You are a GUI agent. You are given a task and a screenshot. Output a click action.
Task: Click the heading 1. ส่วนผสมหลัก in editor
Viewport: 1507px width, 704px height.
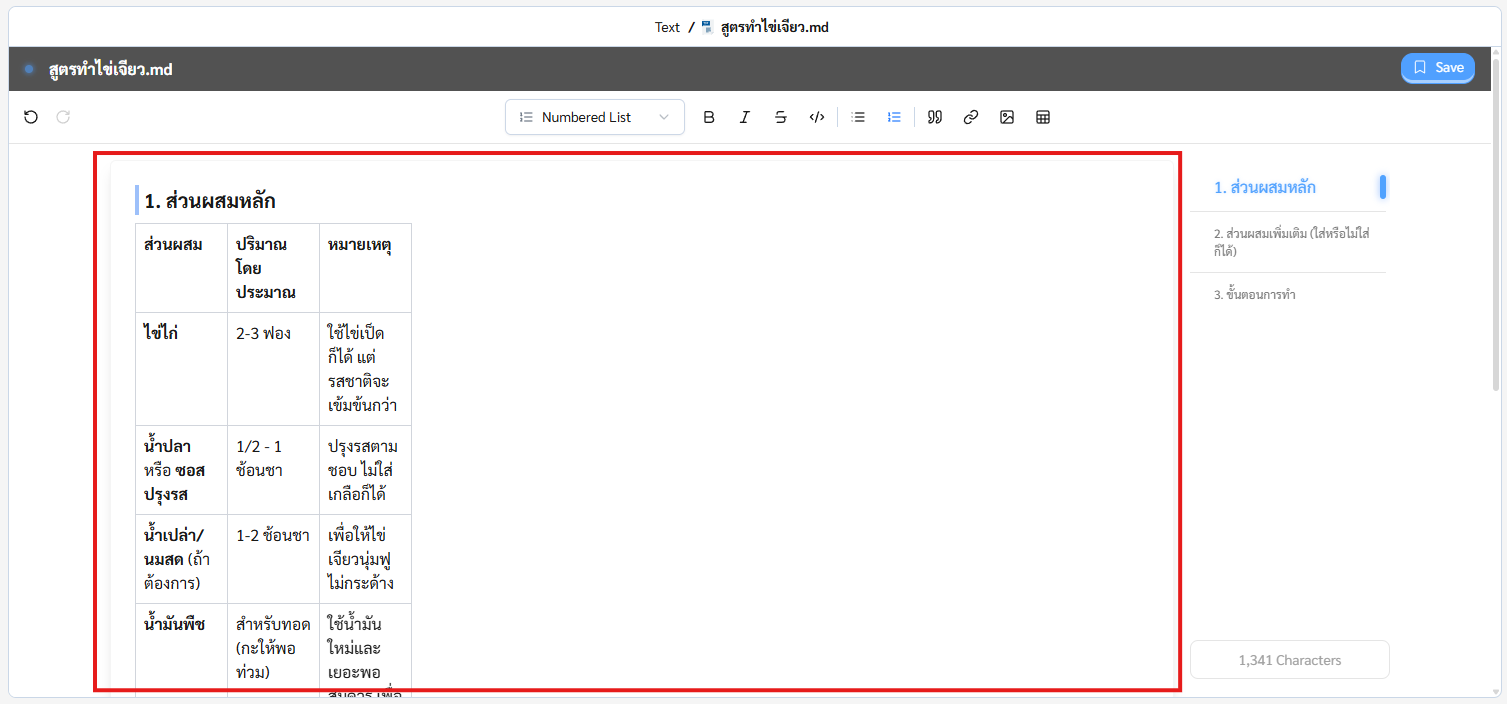(x=210, y=201)
